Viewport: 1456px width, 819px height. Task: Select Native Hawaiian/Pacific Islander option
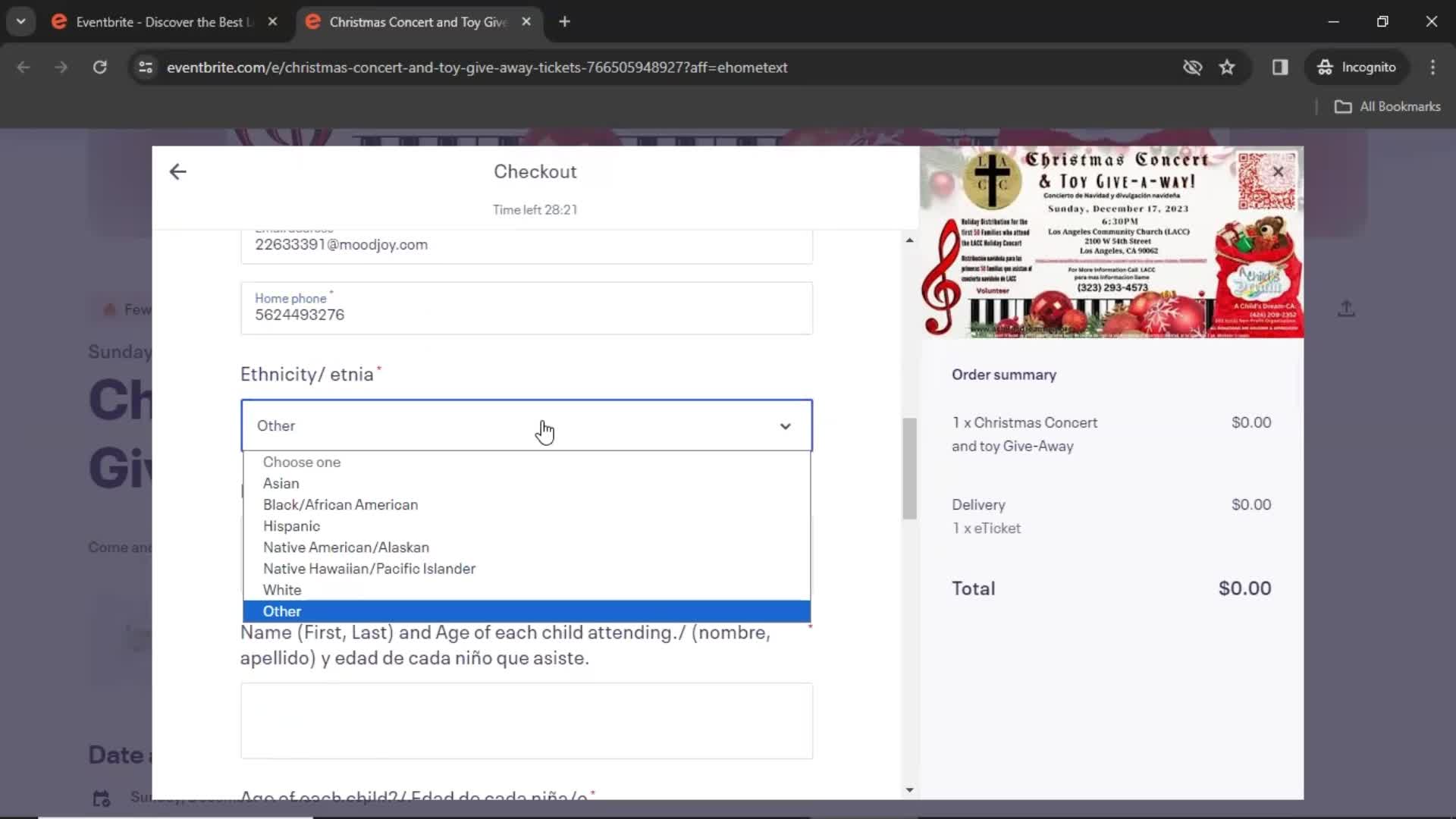coord(369,568)
